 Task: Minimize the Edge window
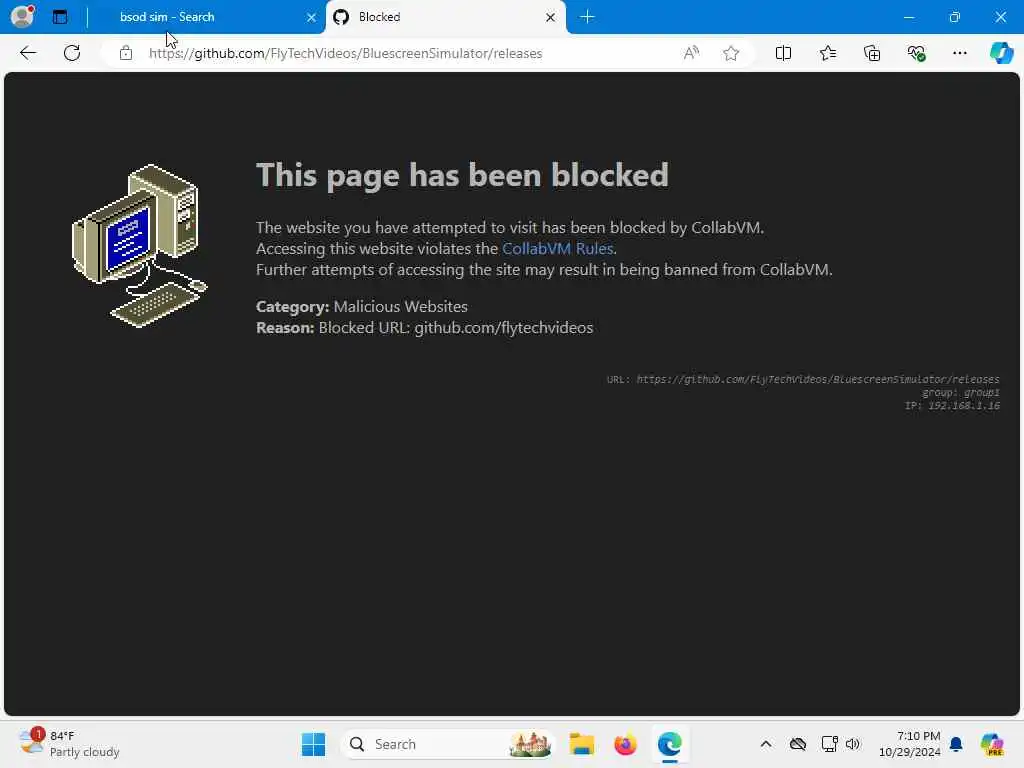pyautogui.click(x=908, y=17)
